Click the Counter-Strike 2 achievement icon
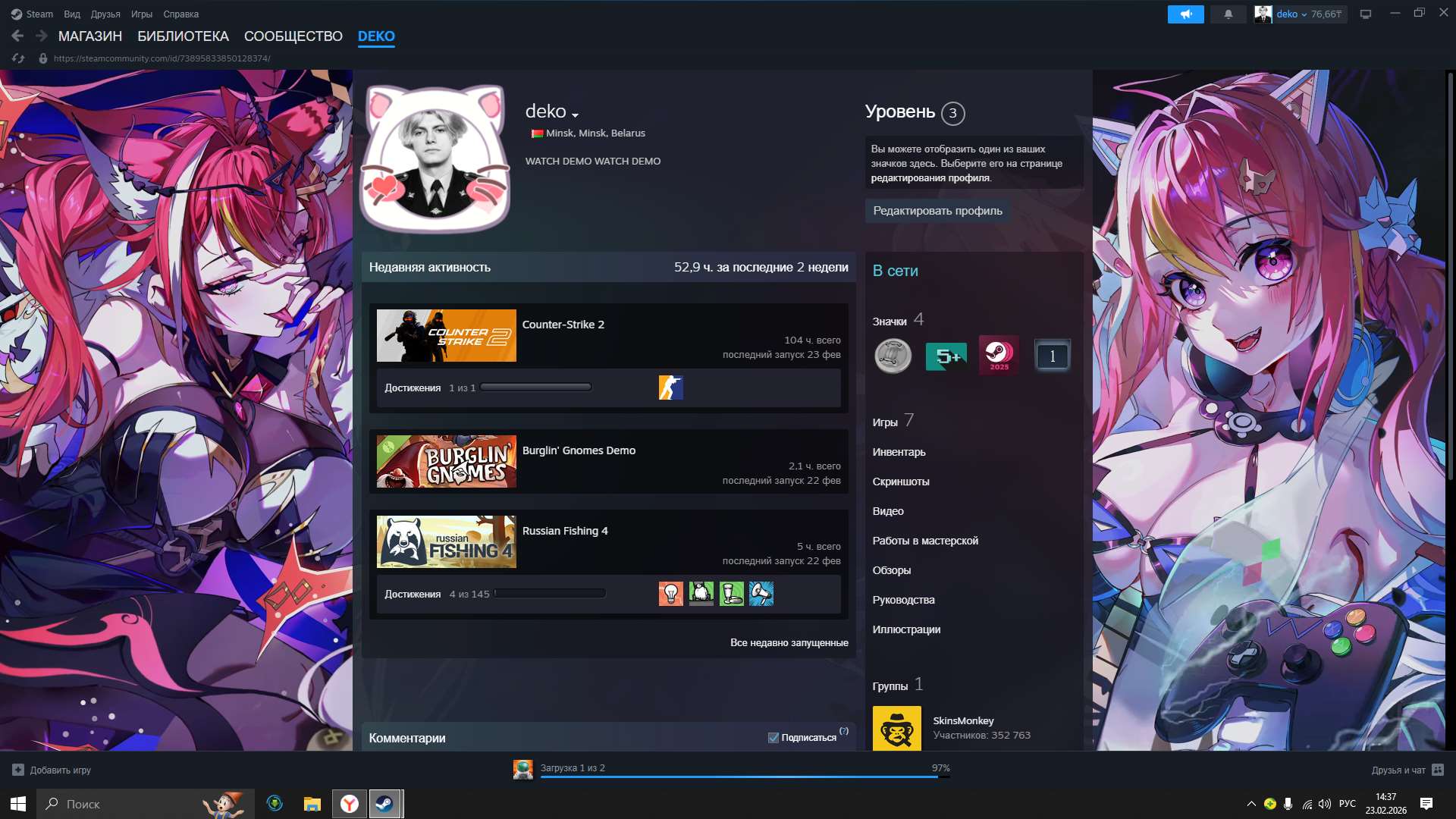1456x819 pixels. tap(670, 387)
